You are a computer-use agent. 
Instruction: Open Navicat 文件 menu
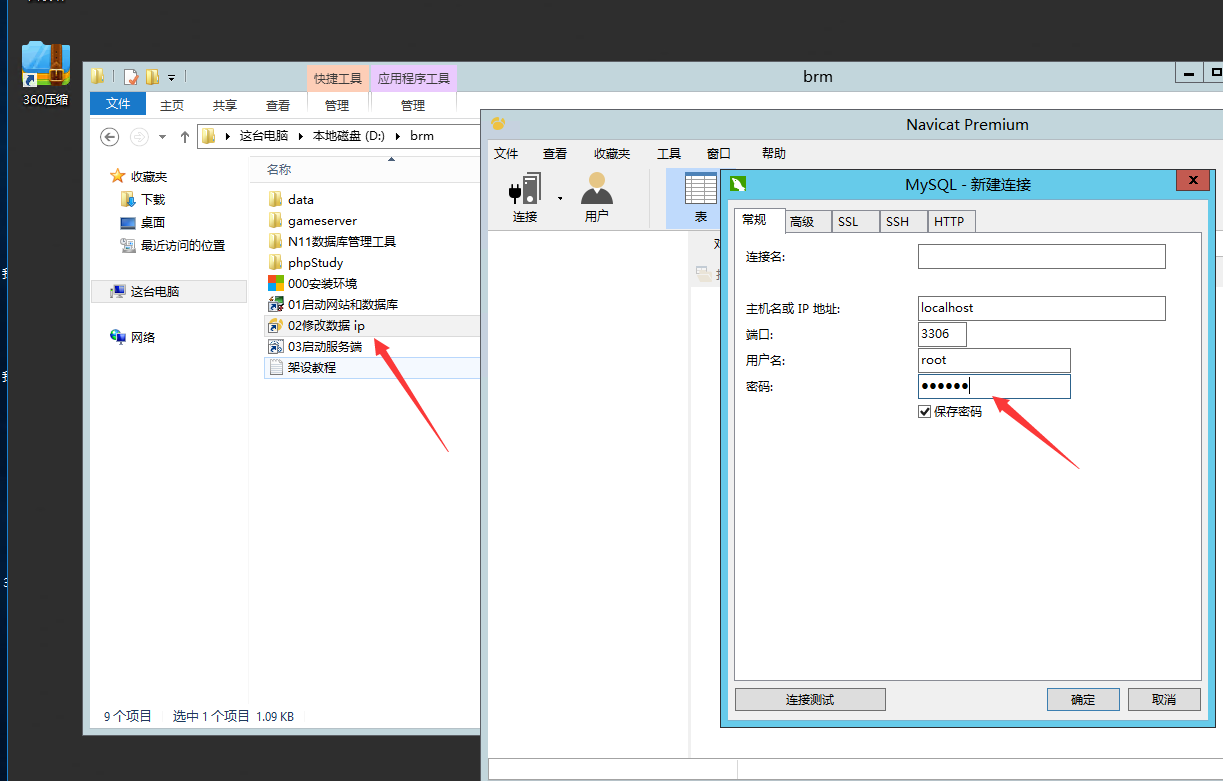tap(506, 153)
